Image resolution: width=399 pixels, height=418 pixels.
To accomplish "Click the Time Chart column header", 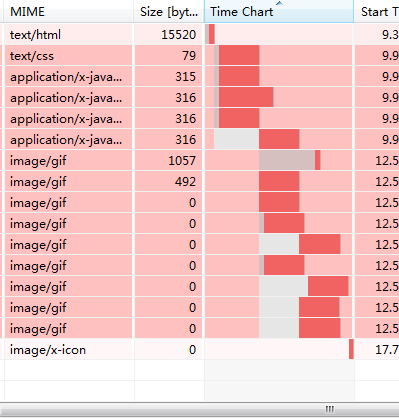I will pyautogui.click(x=279, y=11).
